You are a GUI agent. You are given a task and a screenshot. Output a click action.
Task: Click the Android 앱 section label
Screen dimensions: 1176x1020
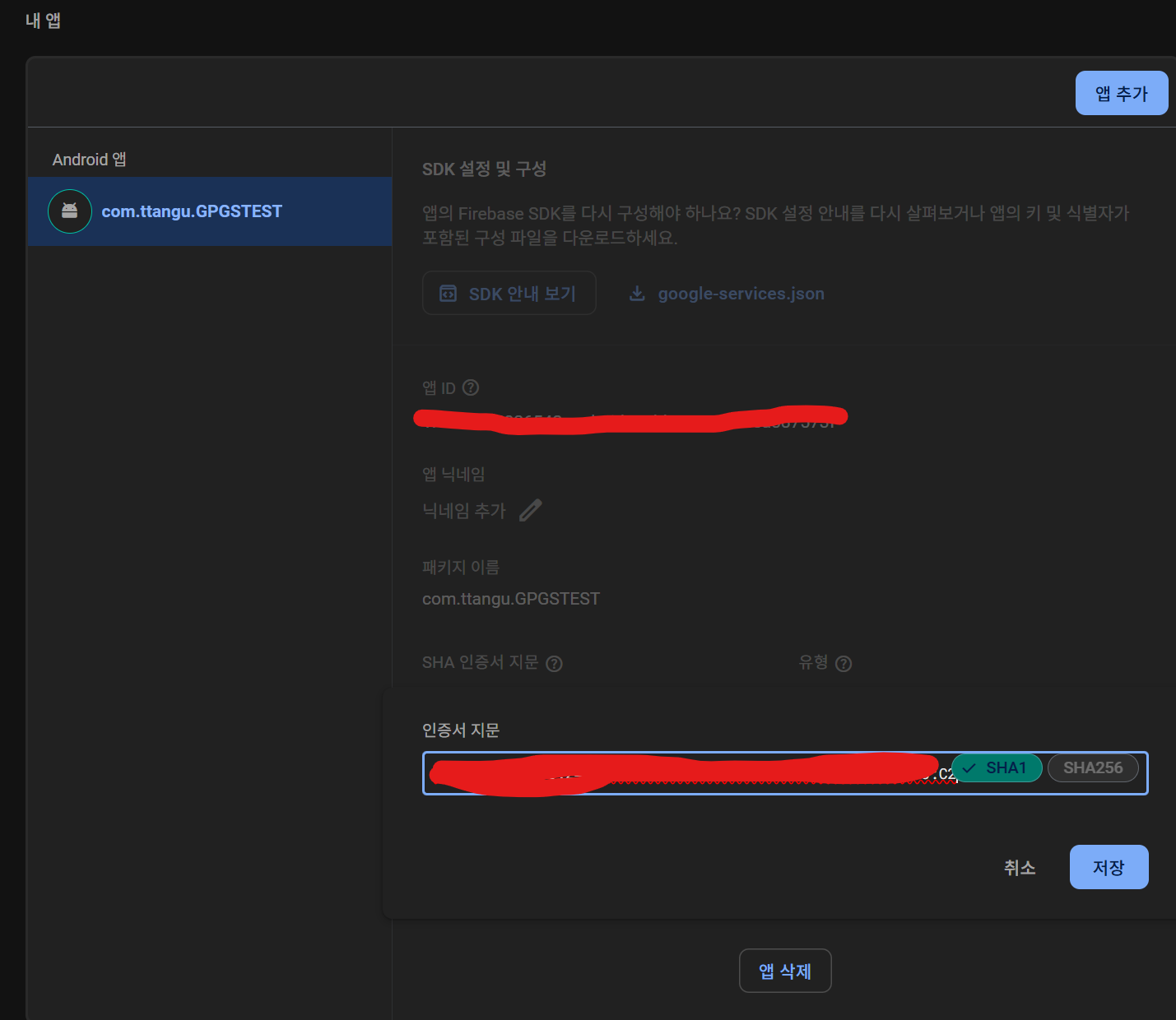point(89,159)
